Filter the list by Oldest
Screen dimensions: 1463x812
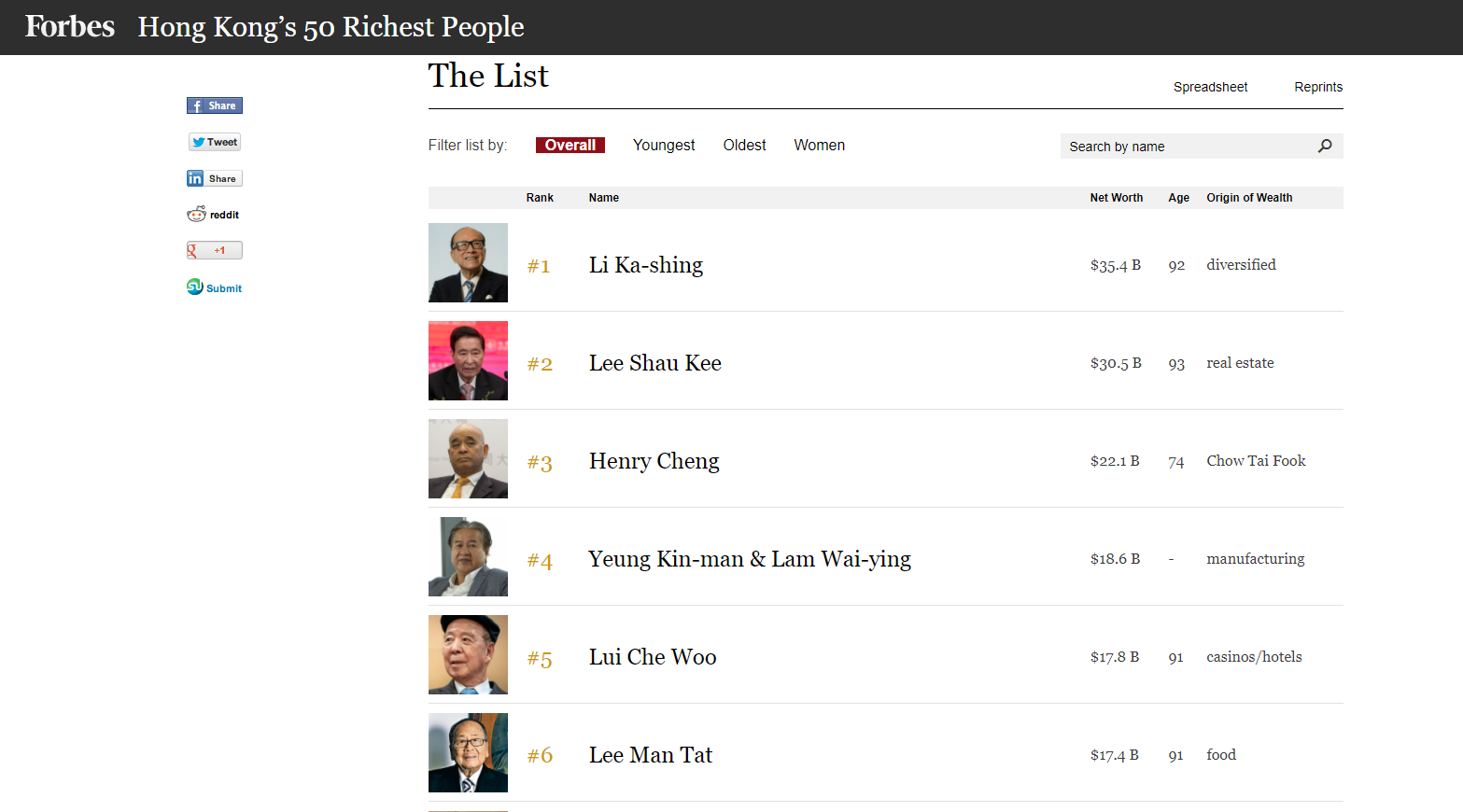click(x=744, y=145)
